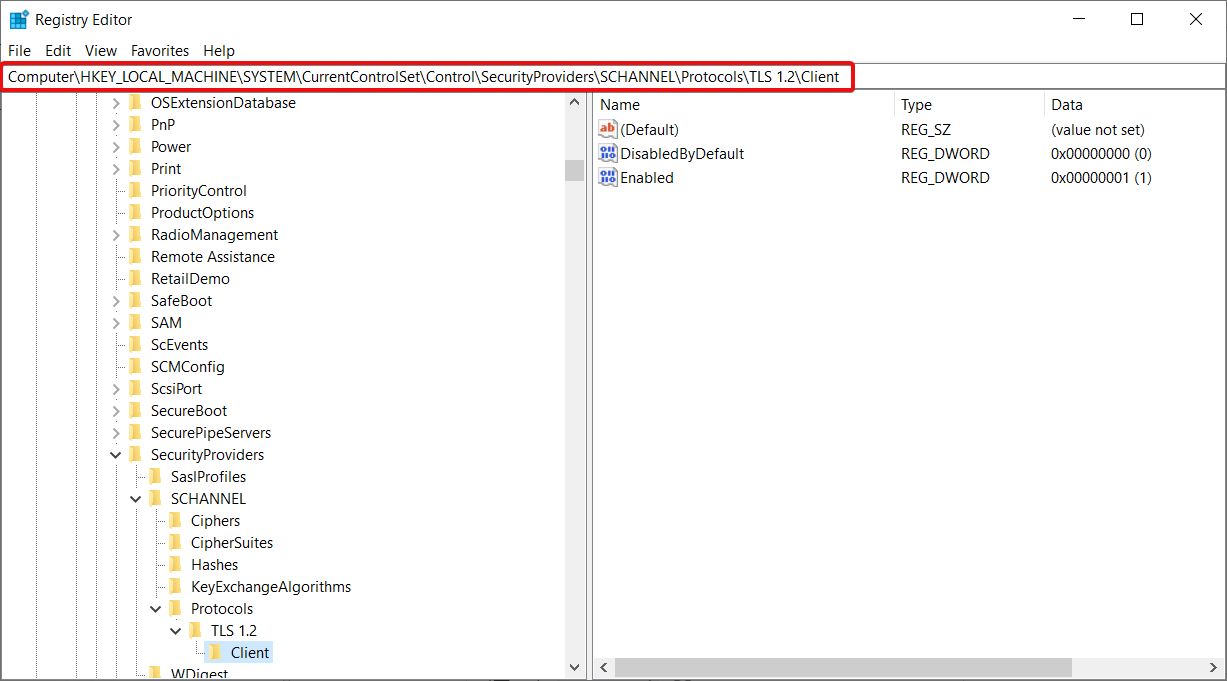Click the DWORD icon beside Enabled
Screen dimensions: 1227x681
[607, 177]
